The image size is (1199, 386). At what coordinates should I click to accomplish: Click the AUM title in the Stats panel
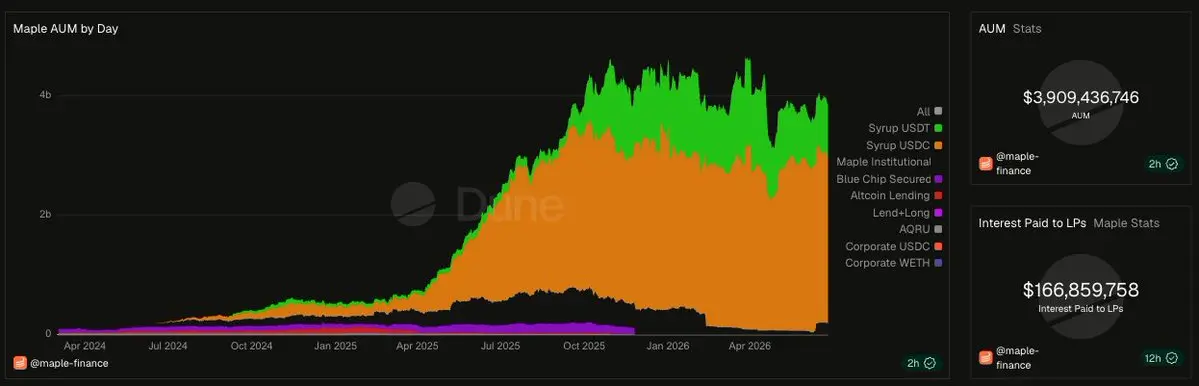click(993, 28)
